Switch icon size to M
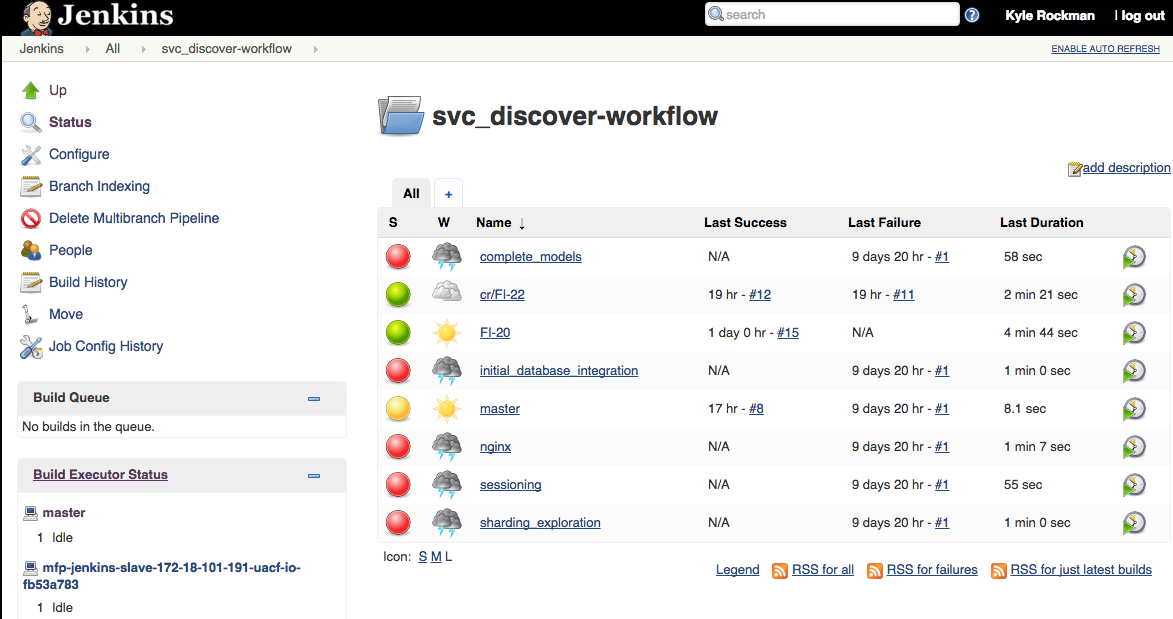Screen dimensions: 1173x619 (x=436, y=557)
